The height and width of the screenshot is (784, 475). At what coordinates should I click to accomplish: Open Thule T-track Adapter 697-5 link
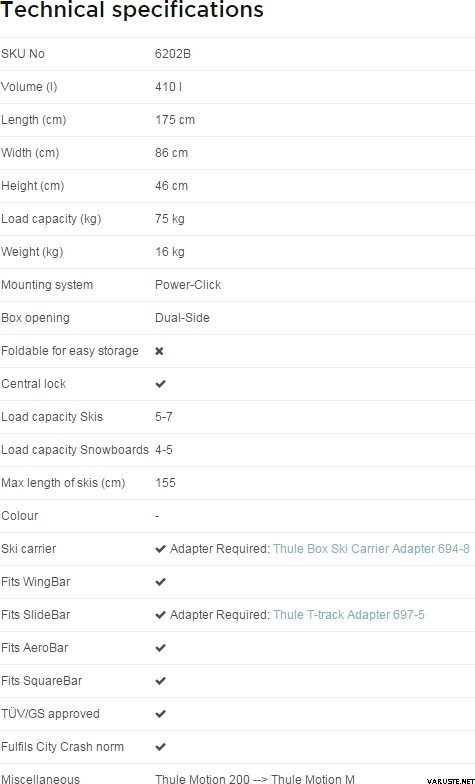[x=349, y=615]
